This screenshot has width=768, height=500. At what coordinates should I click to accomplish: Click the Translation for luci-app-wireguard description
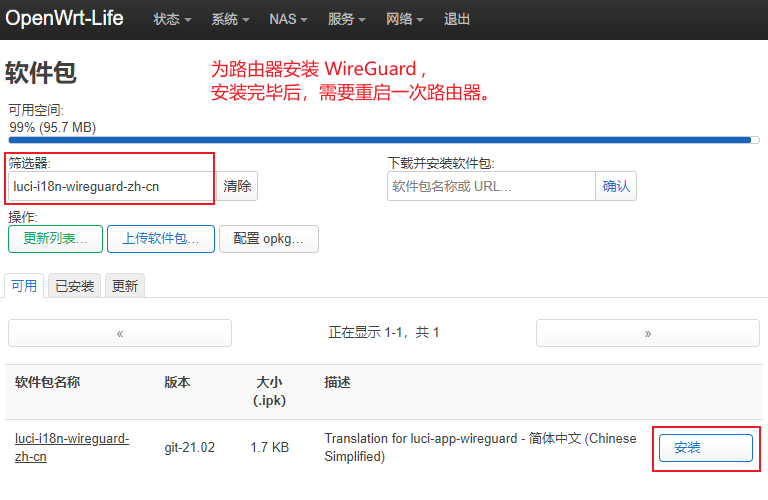click(x=480, y=447)
